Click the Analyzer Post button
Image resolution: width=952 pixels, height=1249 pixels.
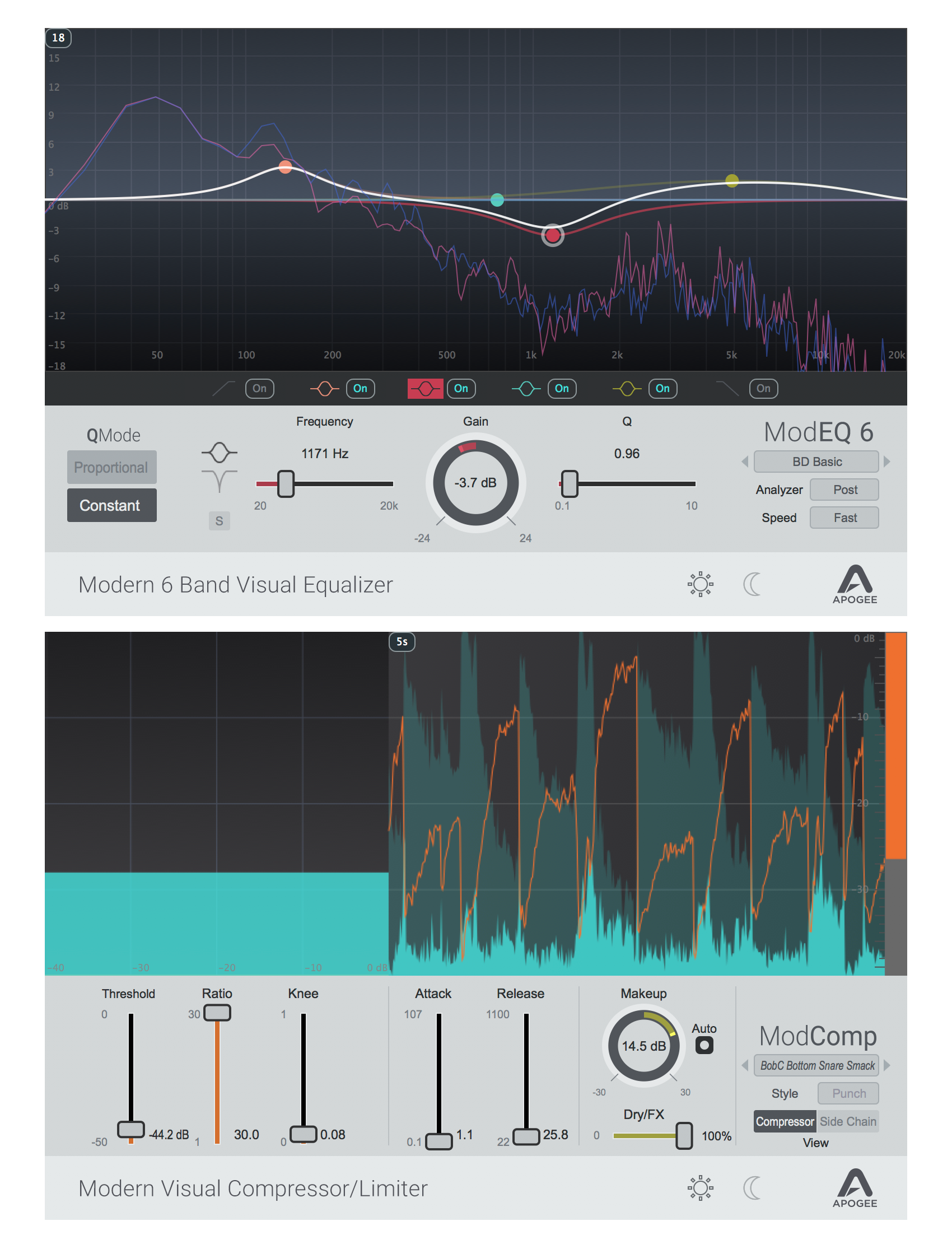[844, 490]
